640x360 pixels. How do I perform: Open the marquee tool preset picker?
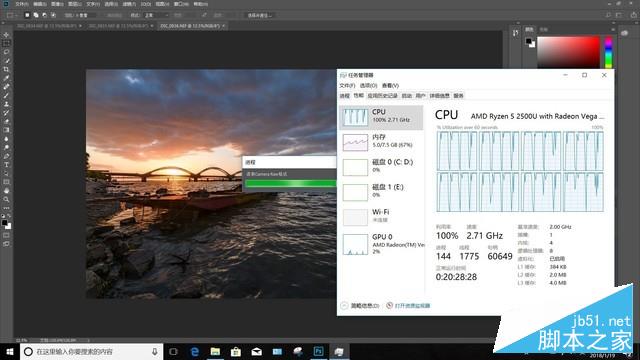click(x=11, y=15)
